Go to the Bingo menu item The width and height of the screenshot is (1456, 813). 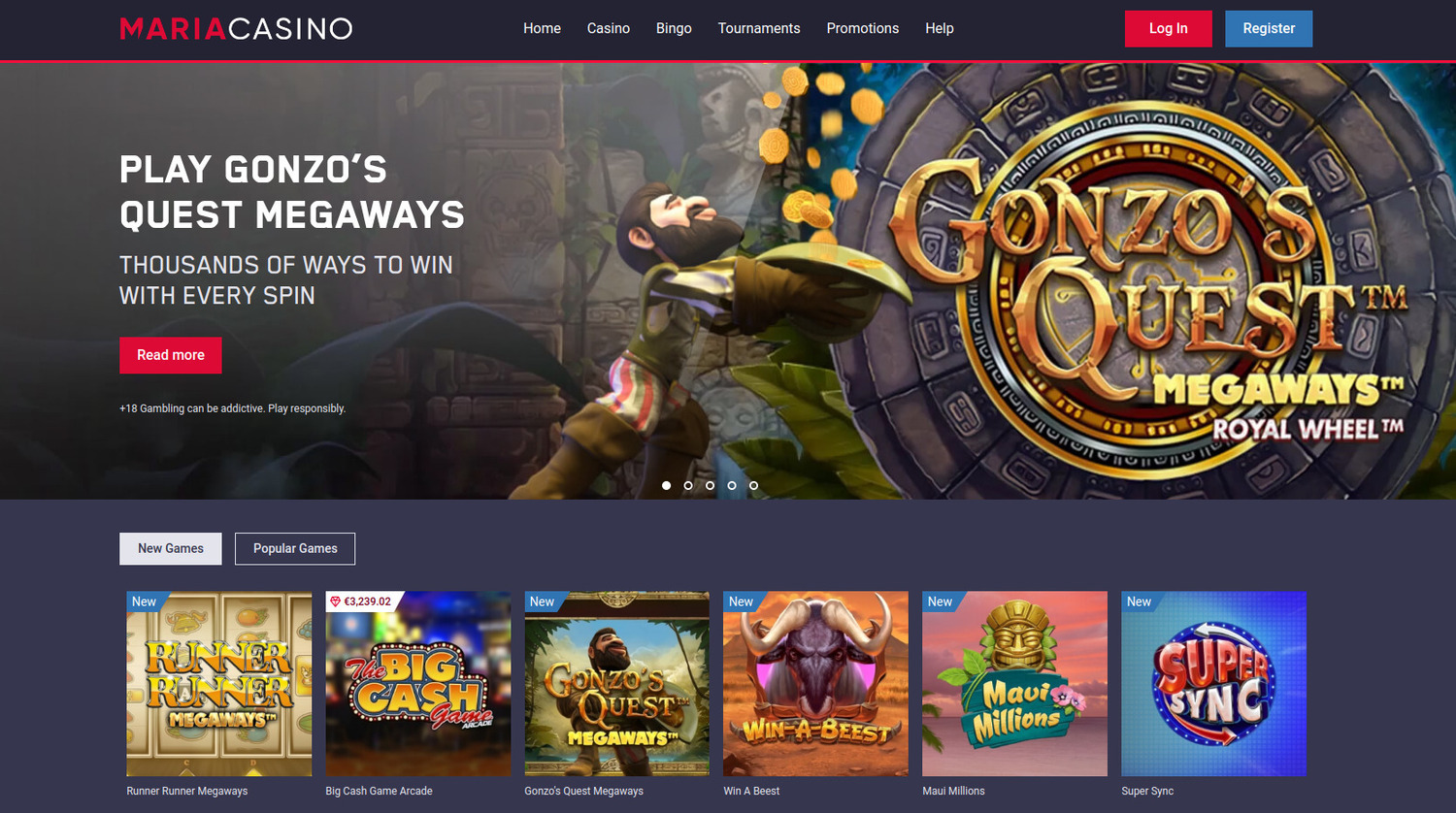point(674,28)
